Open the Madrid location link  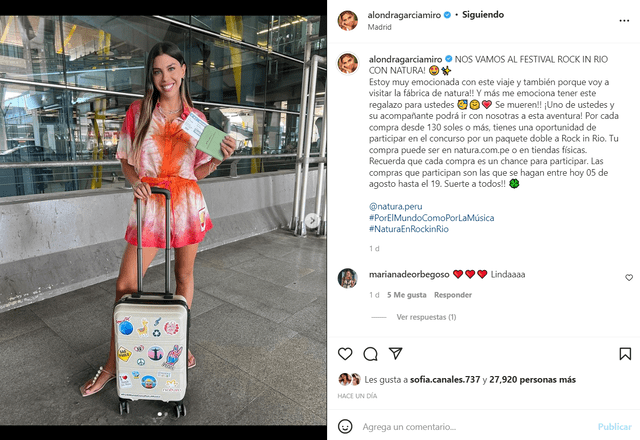[x=380, y=27]
